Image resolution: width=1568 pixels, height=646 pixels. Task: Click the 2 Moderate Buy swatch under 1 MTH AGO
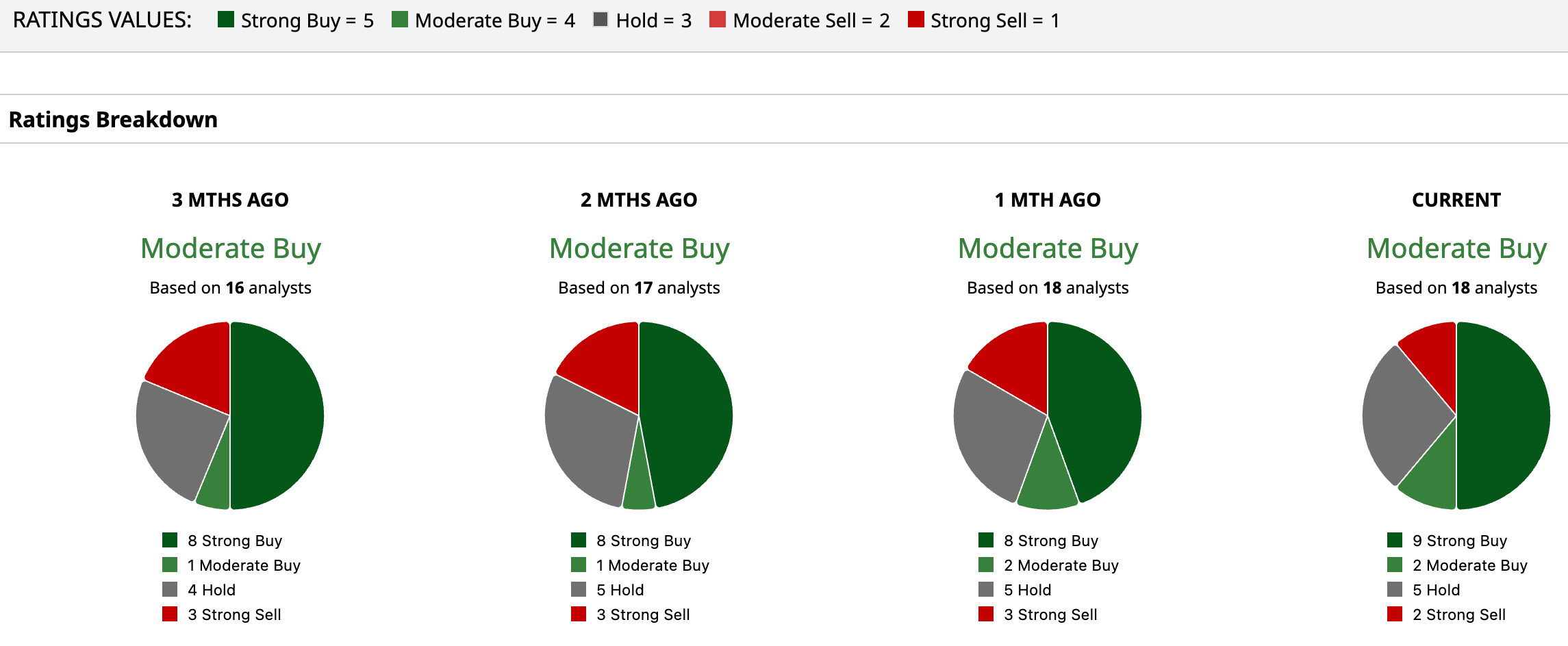click(x=986, y=565)
